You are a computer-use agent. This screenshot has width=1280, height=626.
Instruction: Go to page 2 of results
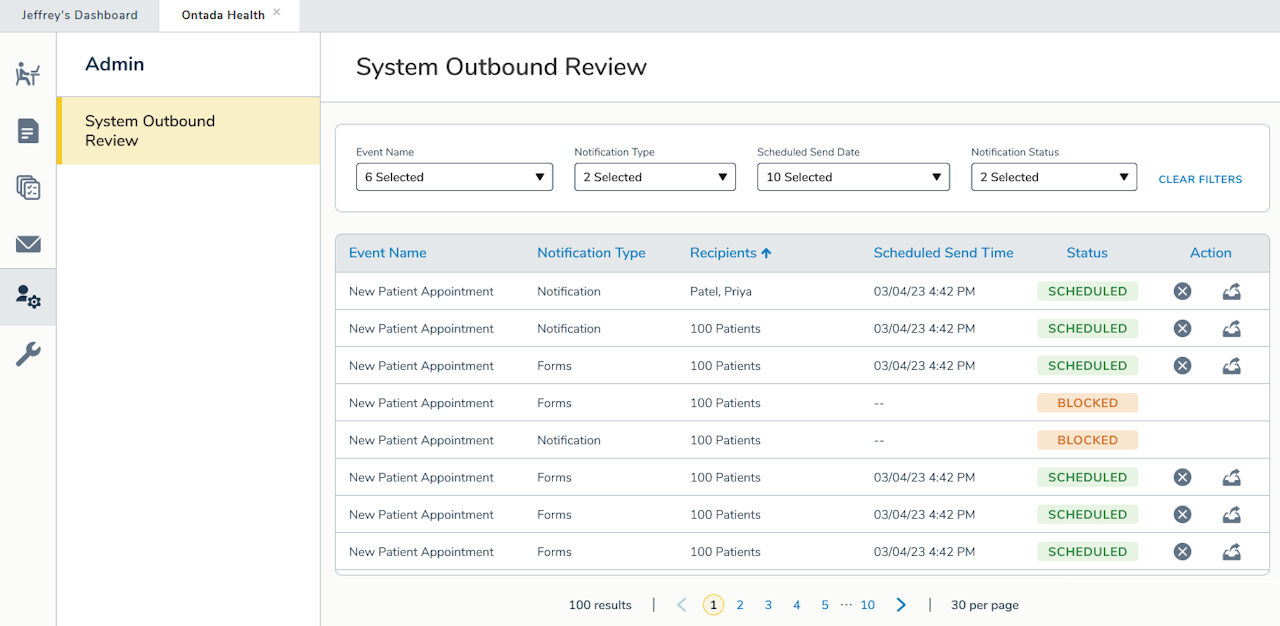tap(740, 605)
